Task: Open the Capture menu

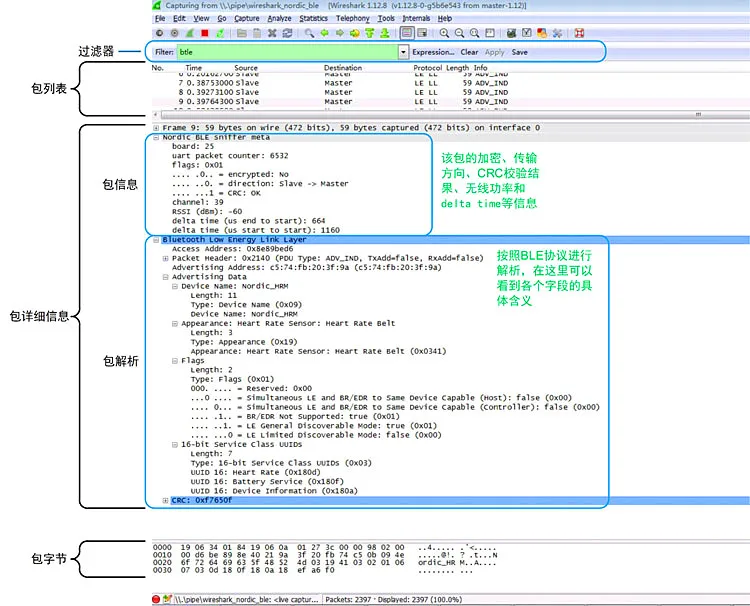Action: tap(247, 18)
